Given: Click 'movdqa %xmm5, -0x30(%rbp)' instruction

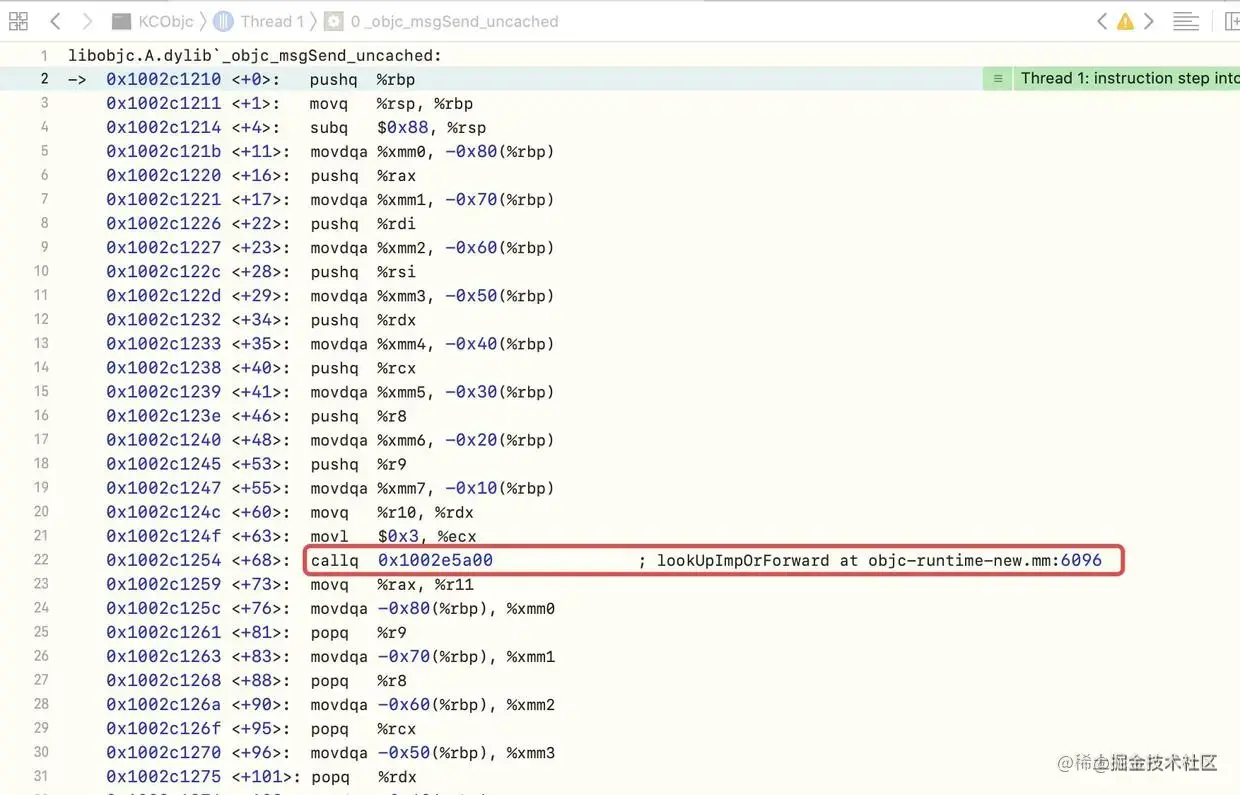Looking at the screenshot, I should click(432, 391).
